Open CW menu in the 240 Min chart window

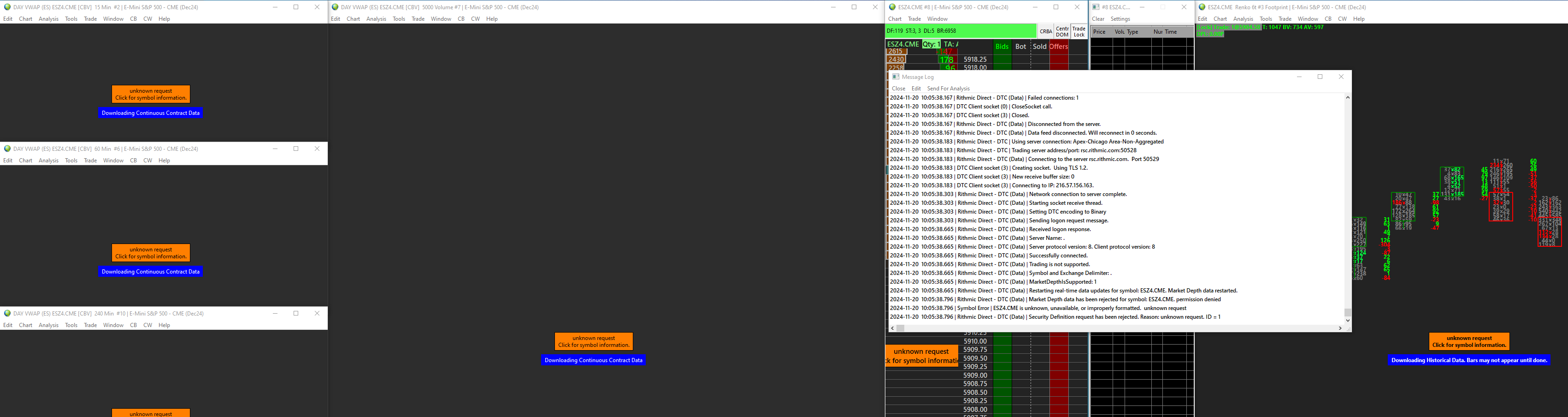pyautogui.click(x=148, y=325)
